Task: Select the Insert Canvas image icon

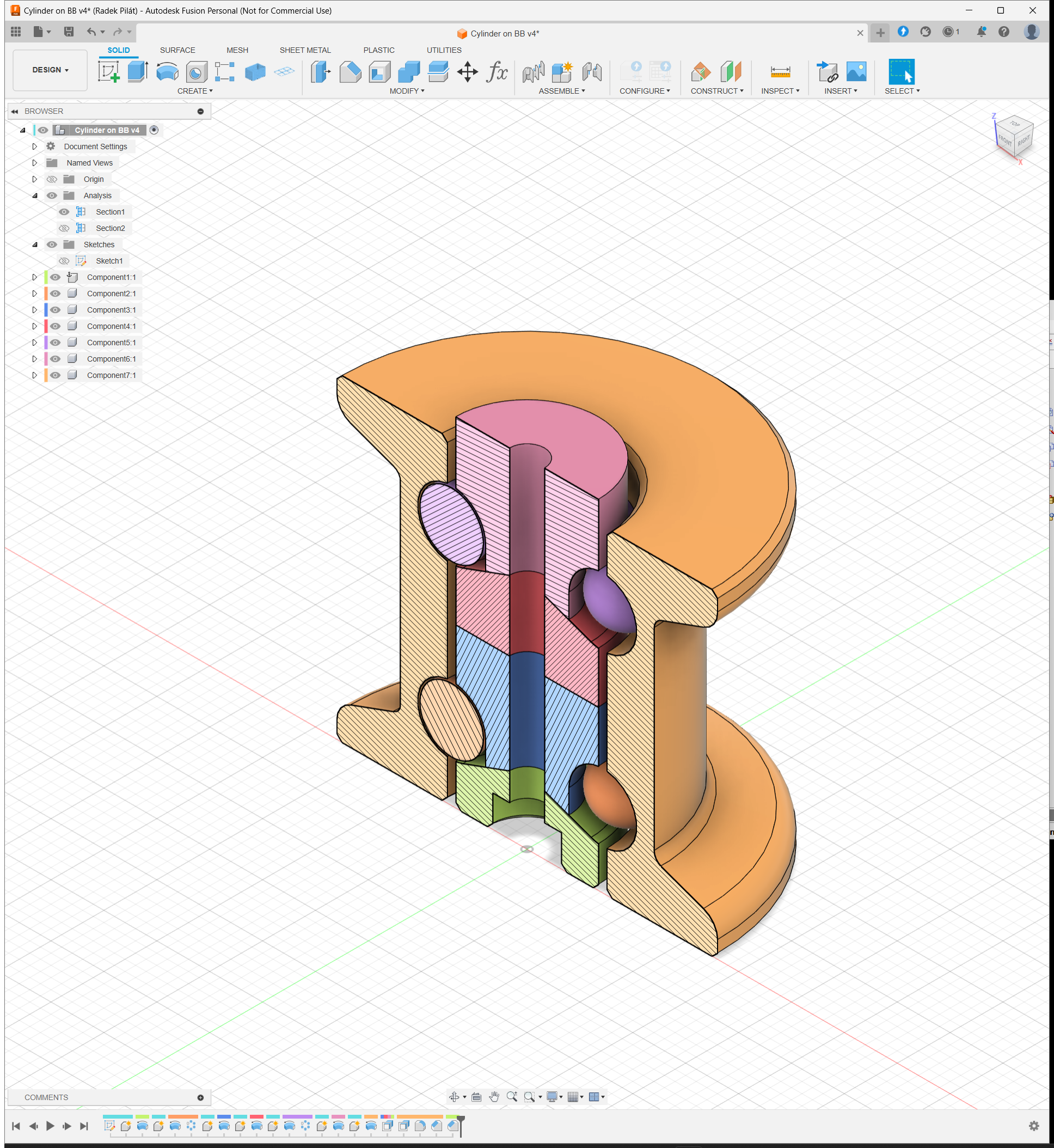Action: coord(856,72)
